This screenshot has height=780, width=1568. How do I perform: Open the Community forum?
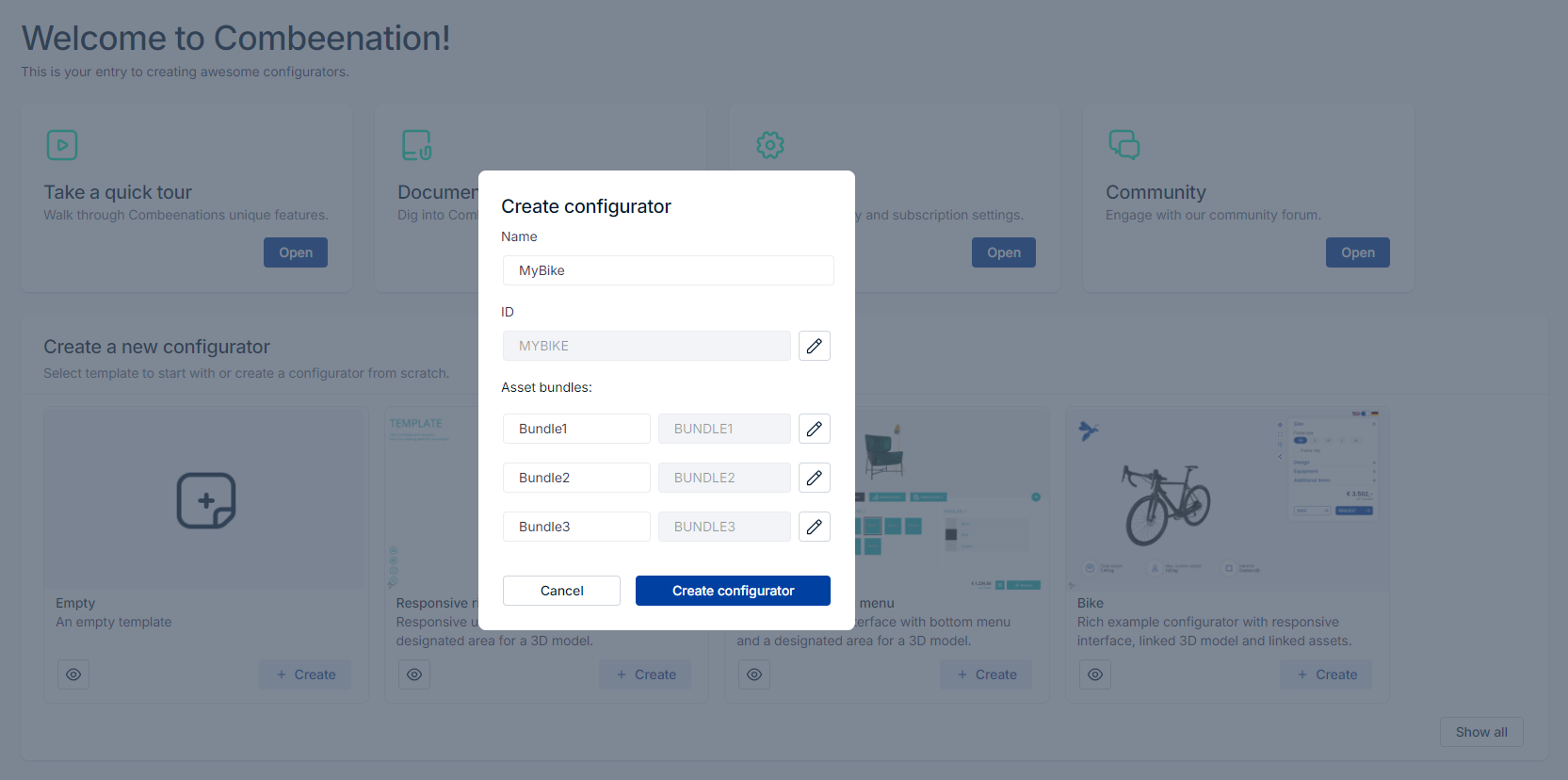point(1357,252)
